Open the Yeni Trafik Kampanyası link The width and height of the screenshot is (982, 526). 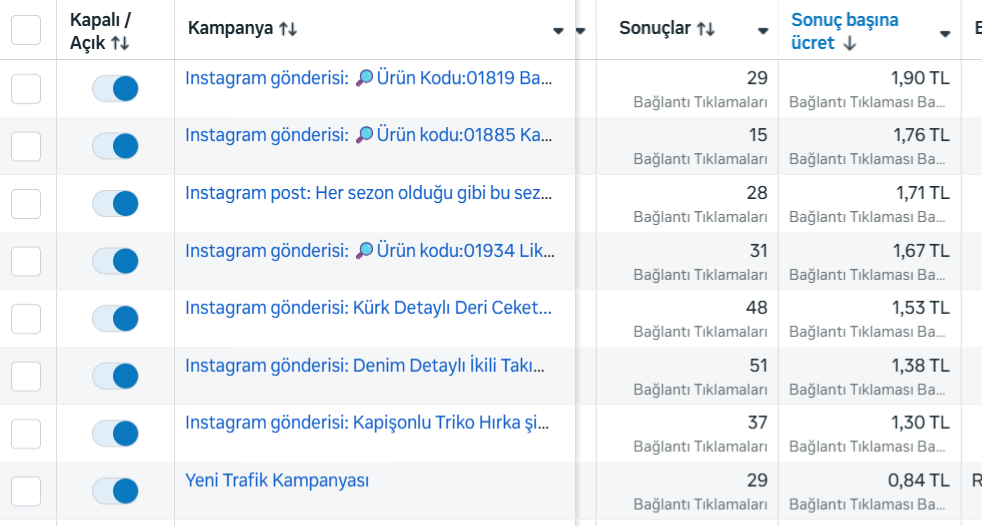click(x=277, y=480)
